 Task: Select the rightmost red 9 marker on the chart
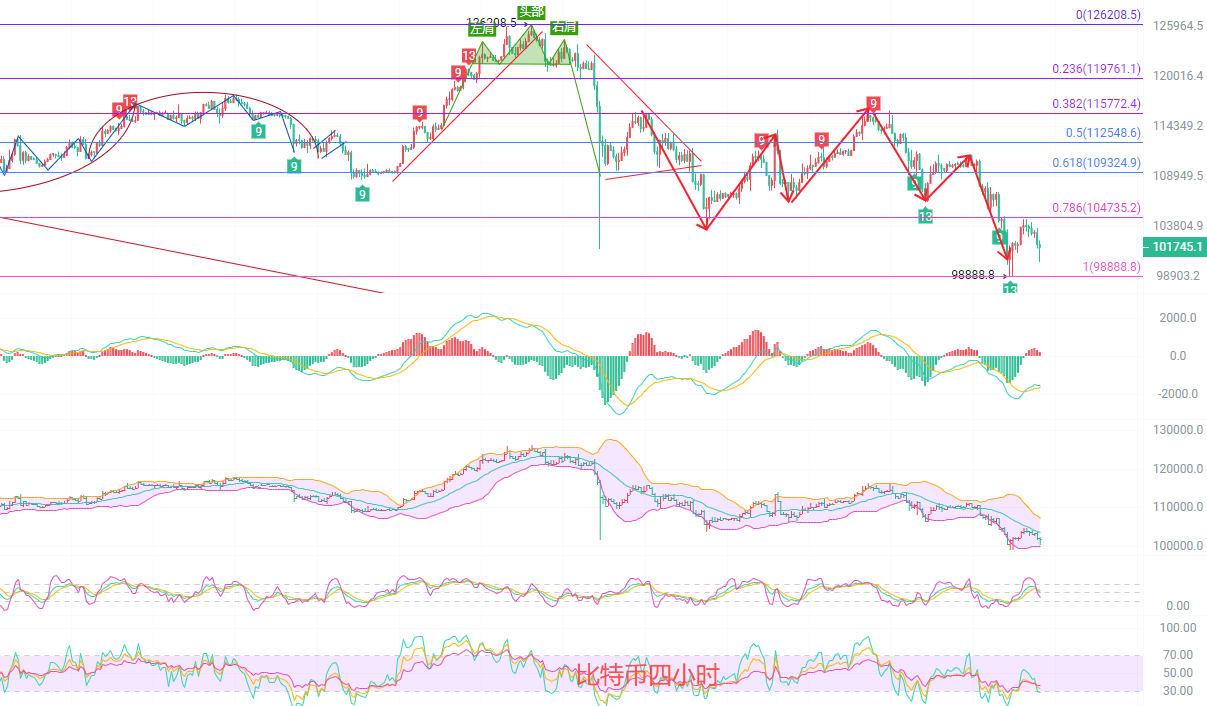click(x=873, y=103)
